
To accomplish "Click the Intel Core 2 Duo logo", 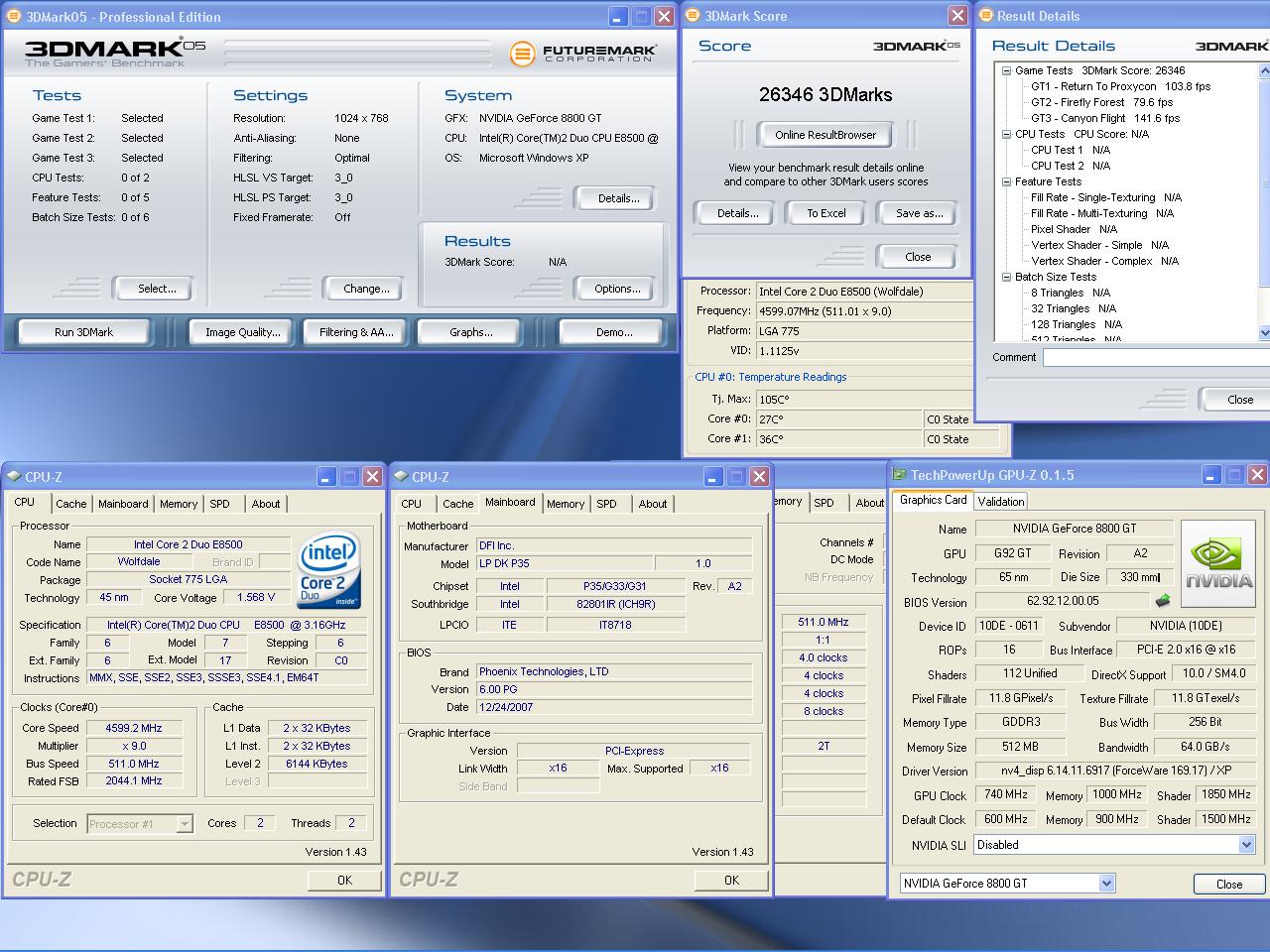I will click(x=328, y=570).
